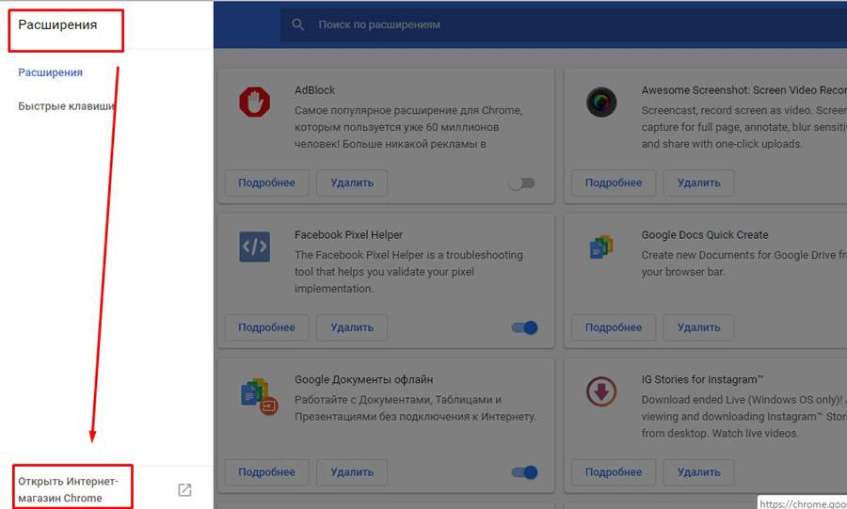The height and width of the screenshot is (509, 847).
Task: Click the Facebook Pixel Helper code icon
Action: point(254,246)
